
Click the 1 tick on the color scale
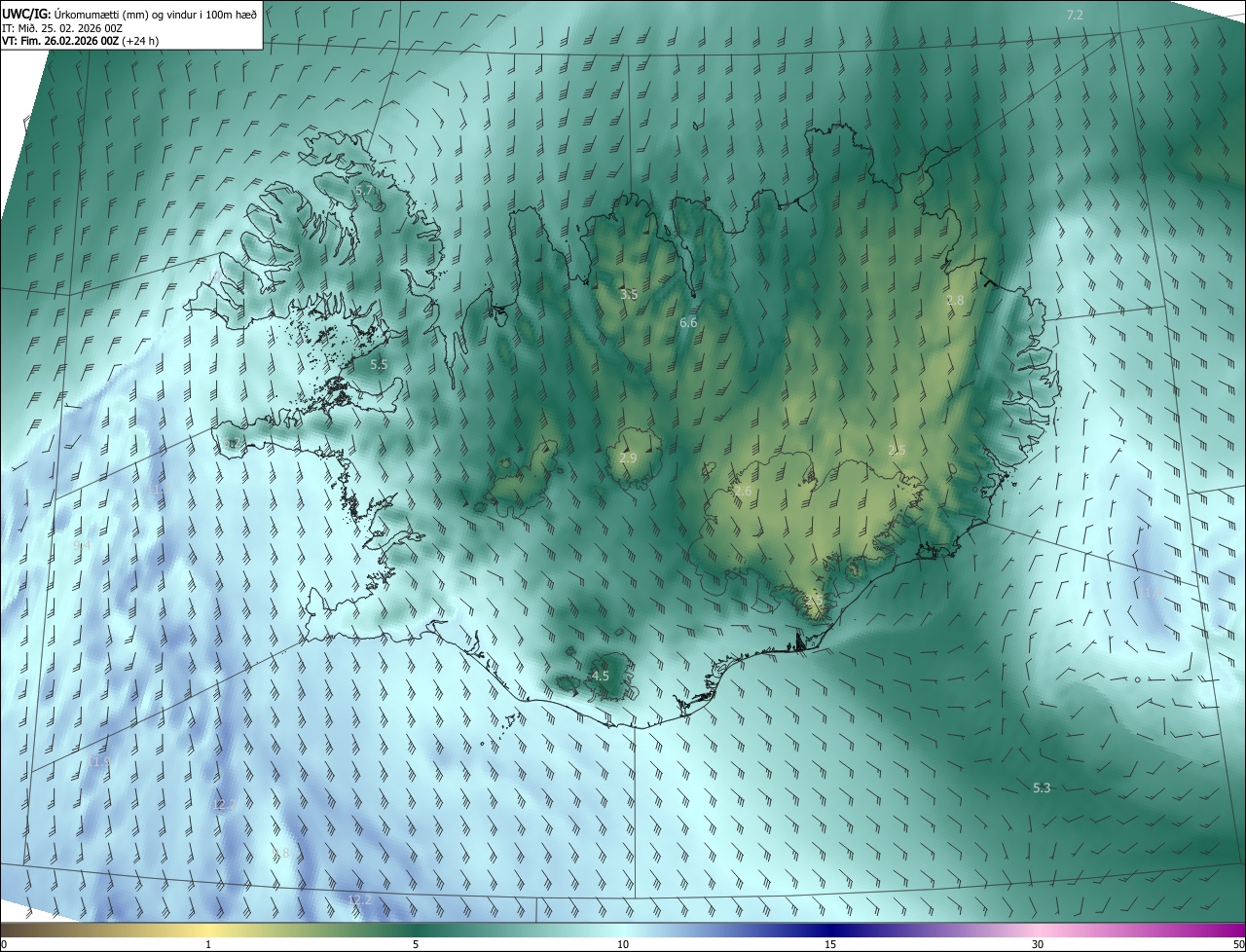208,944
